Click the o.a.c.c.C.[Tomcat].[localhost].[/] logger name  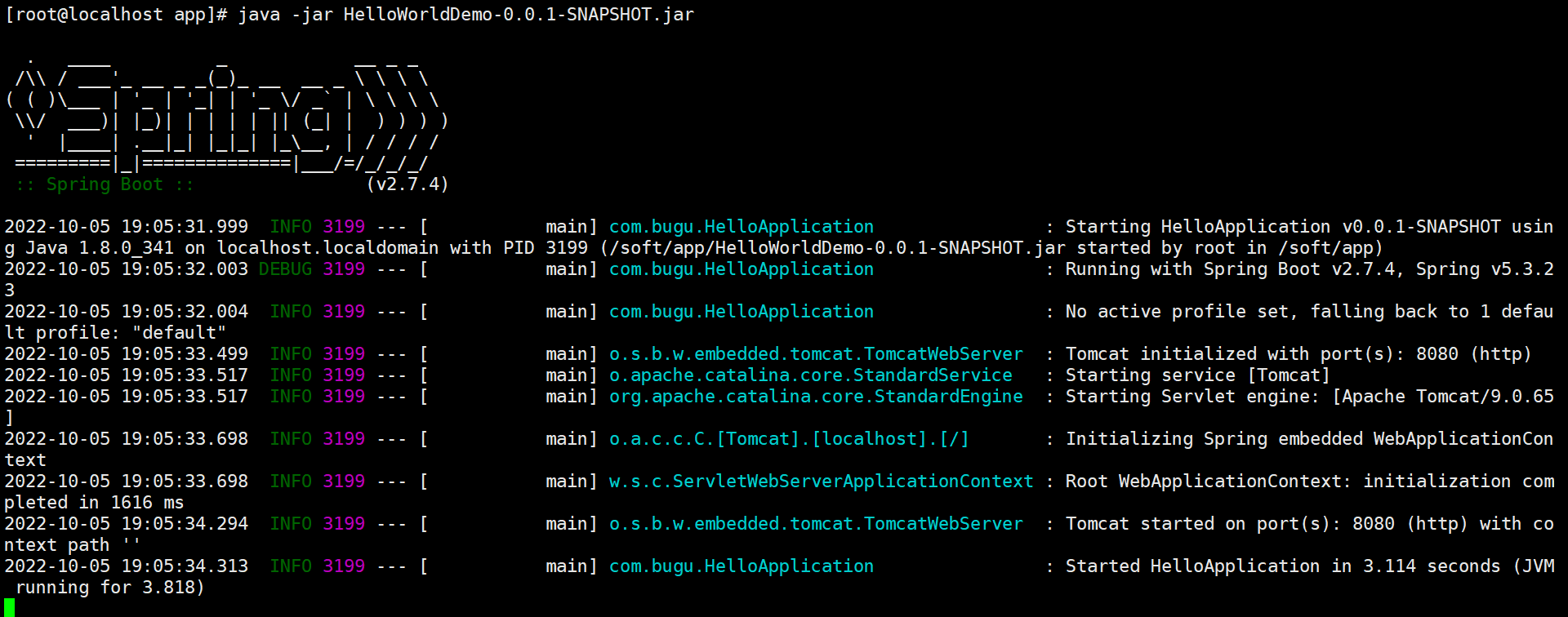coord(789,439)
